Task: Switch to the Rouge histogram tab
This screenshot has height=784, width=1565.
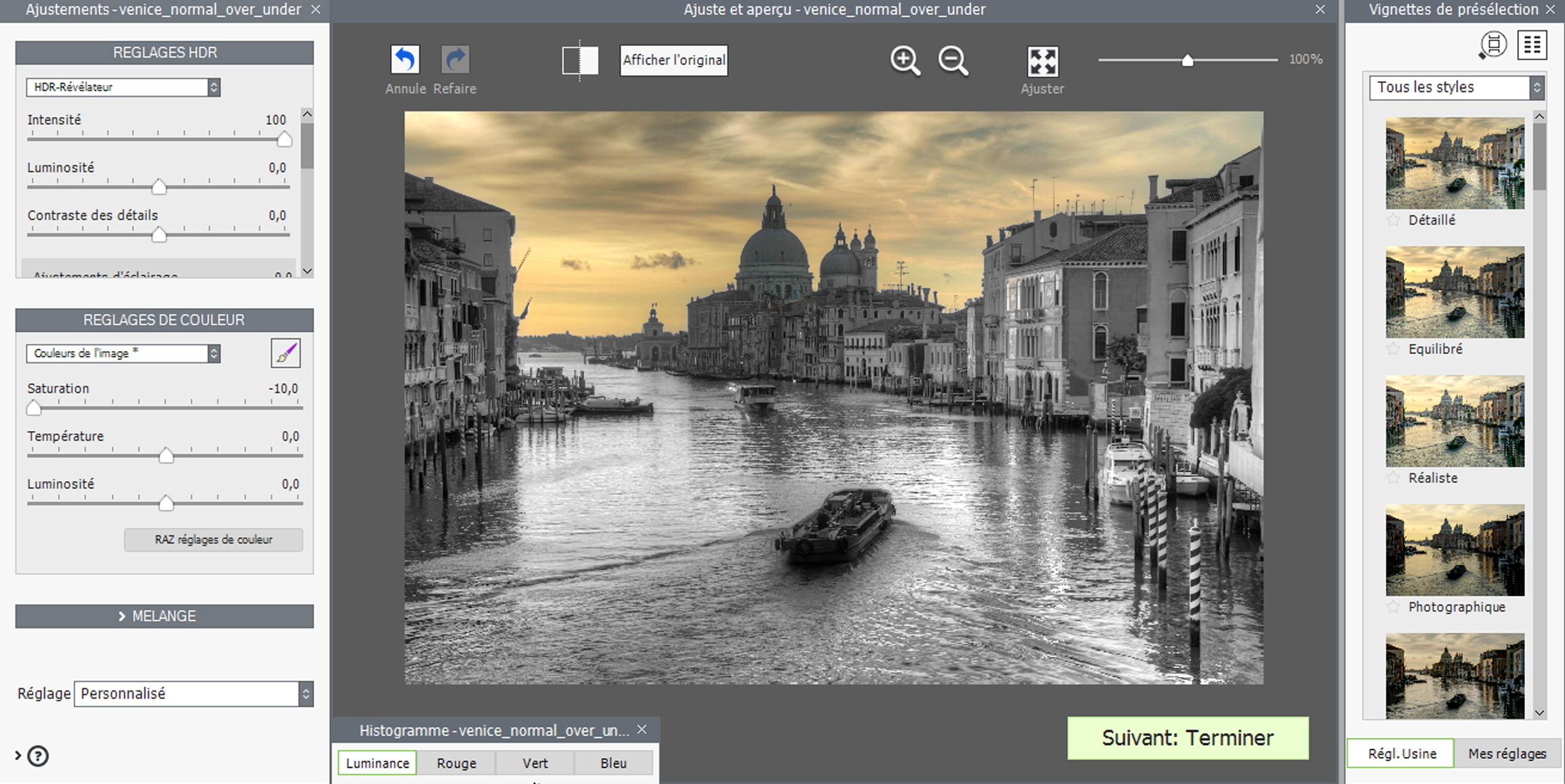Action: (456, 763)
